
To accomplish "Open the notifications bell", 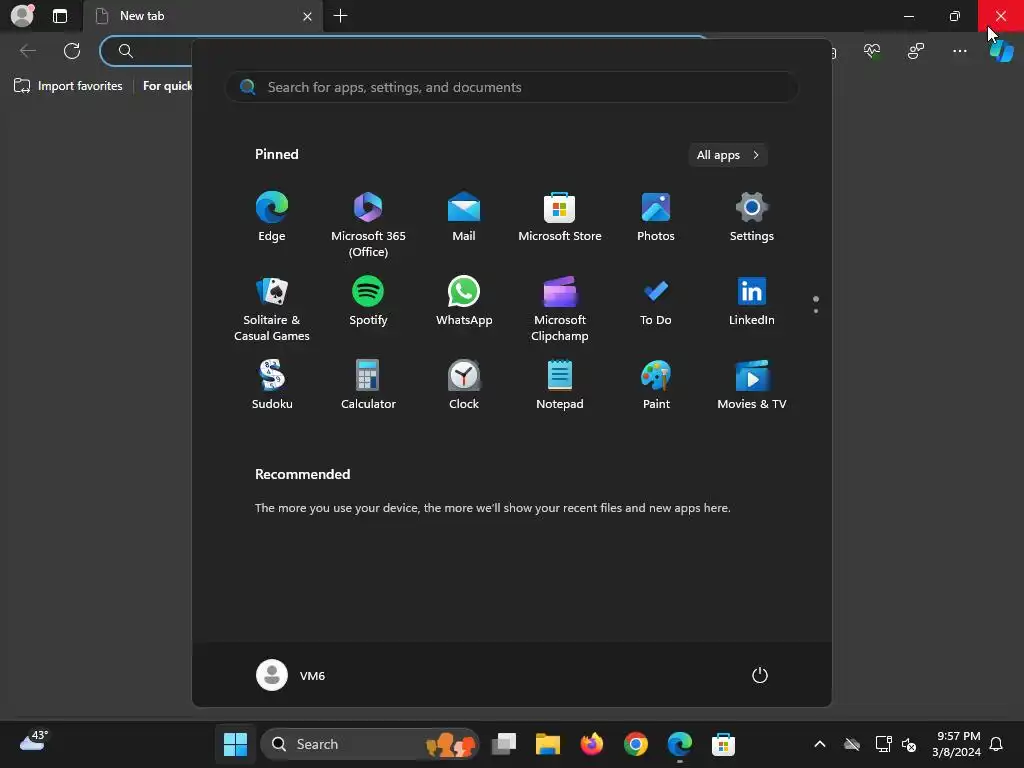I will [996, 744].
